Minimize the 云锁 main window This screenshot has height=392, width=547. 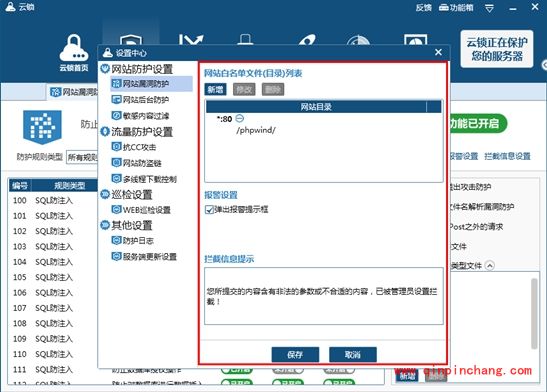click(513, 8)
